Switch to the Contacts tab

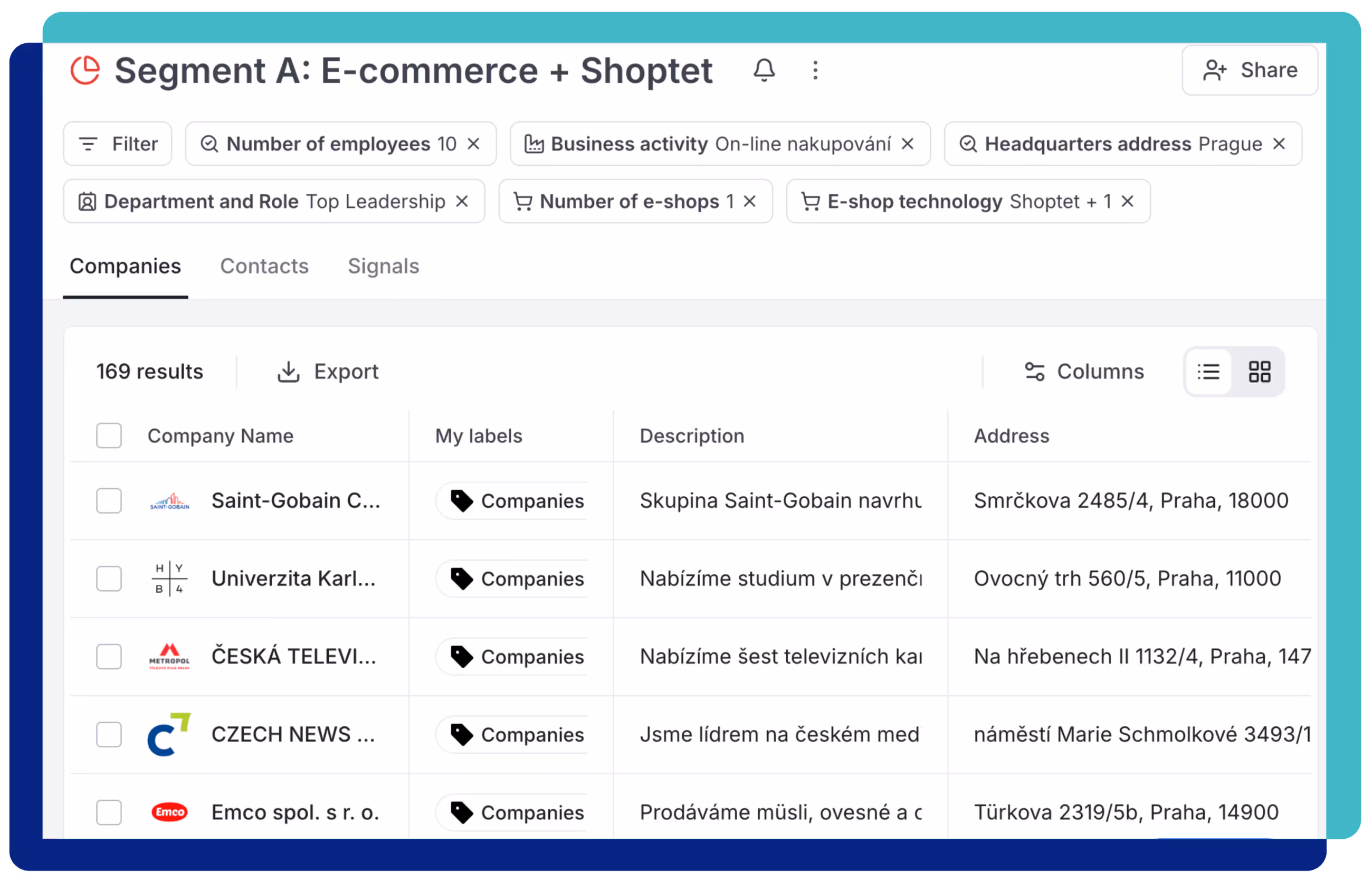pyautogui.click(x=264, y=266)
